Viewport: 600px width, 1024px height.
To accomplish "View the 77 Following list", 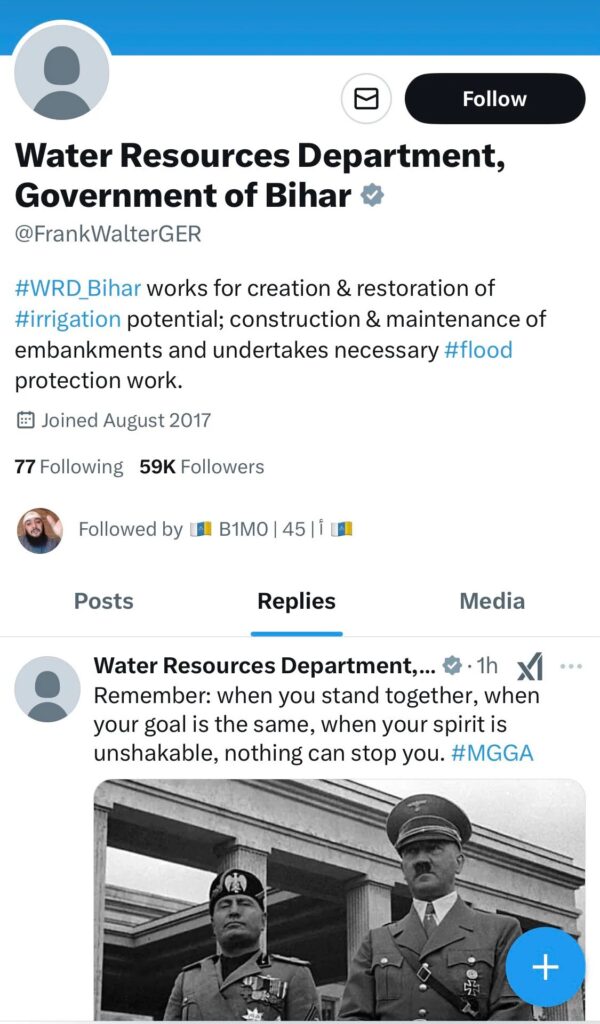I will [x=69, y=467].
